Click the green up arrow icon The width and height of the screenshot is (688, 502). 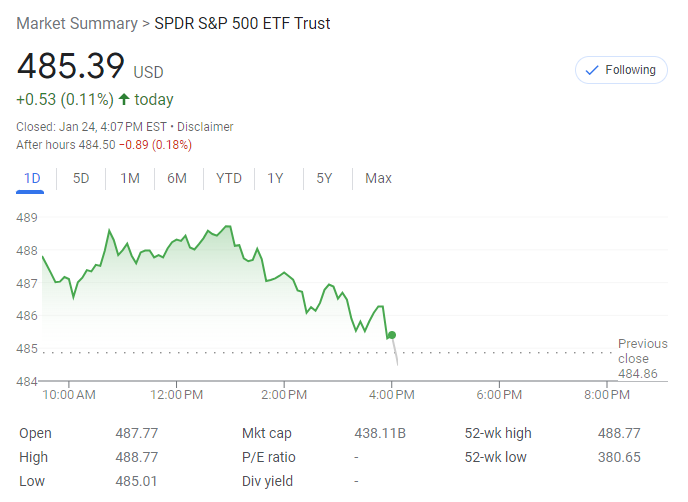[124, 99]
